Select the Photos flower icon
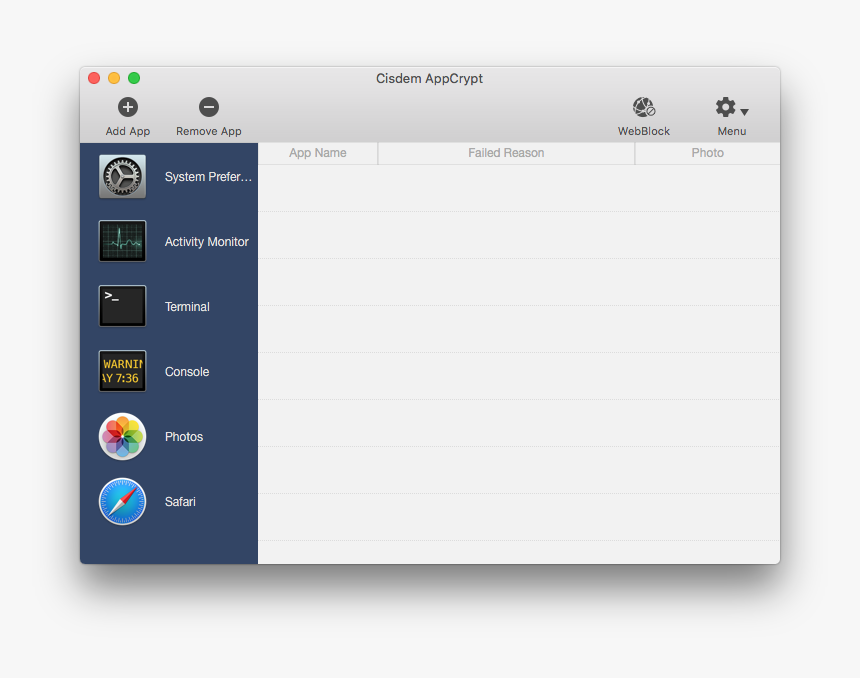The width and height of the screenshot is (860, 678). coord(122,437)
